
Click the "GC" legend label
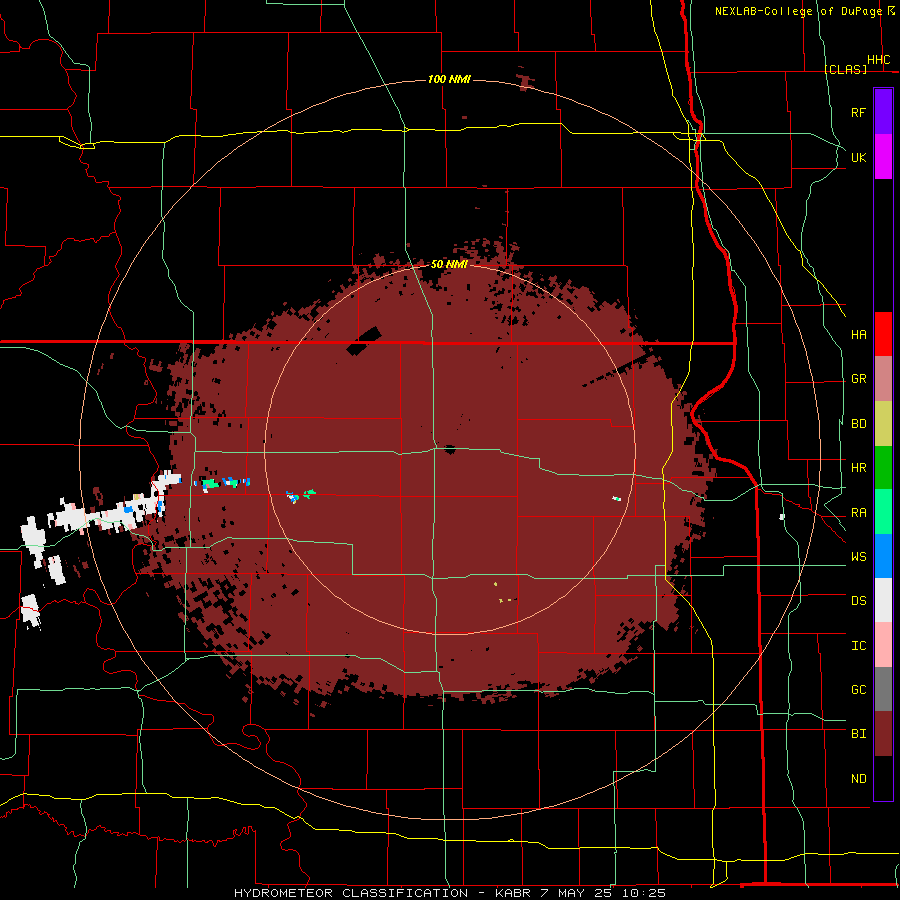click(x=858, y=690)
